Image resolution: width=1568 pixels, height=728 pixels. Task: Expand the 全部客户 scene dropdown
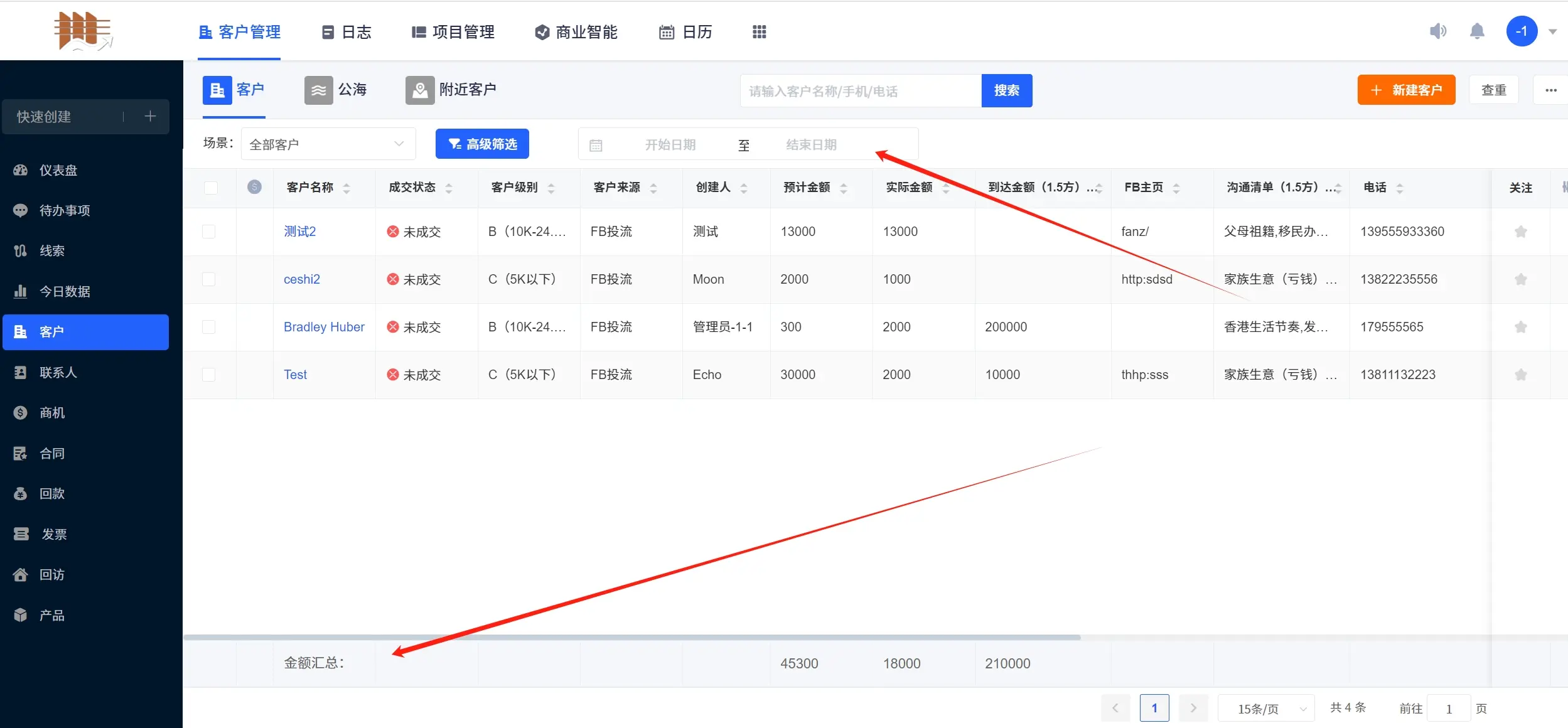(328, 144)
